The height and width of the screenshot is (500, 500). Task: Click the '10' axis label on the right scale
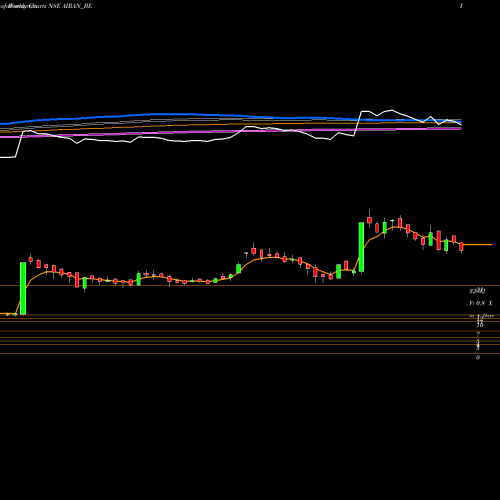[480, 325]
